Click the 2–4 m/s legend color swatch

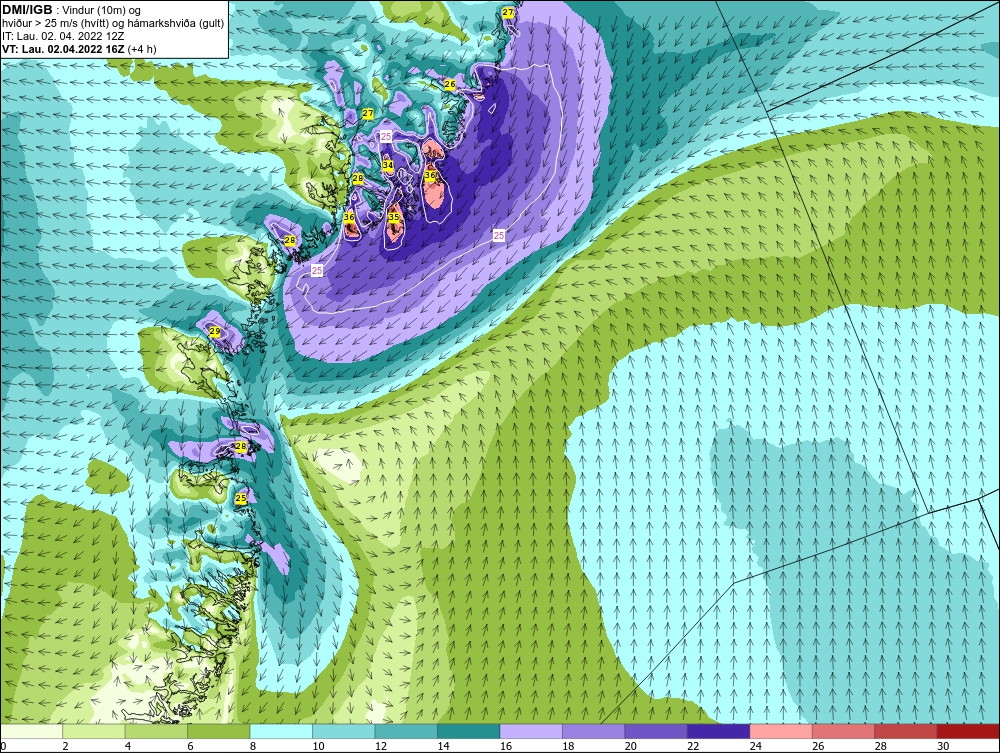pyautogui.click(x=94, y=731)
